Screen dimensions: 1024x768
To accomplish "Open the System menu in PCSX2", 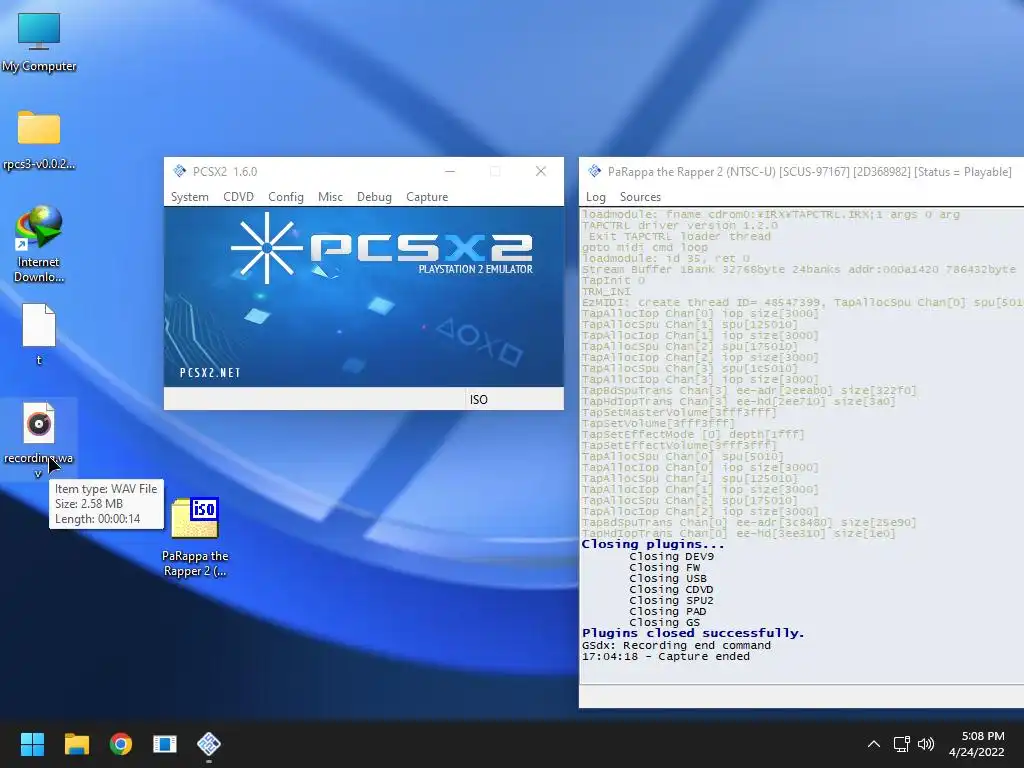I will tap(189, 197).
